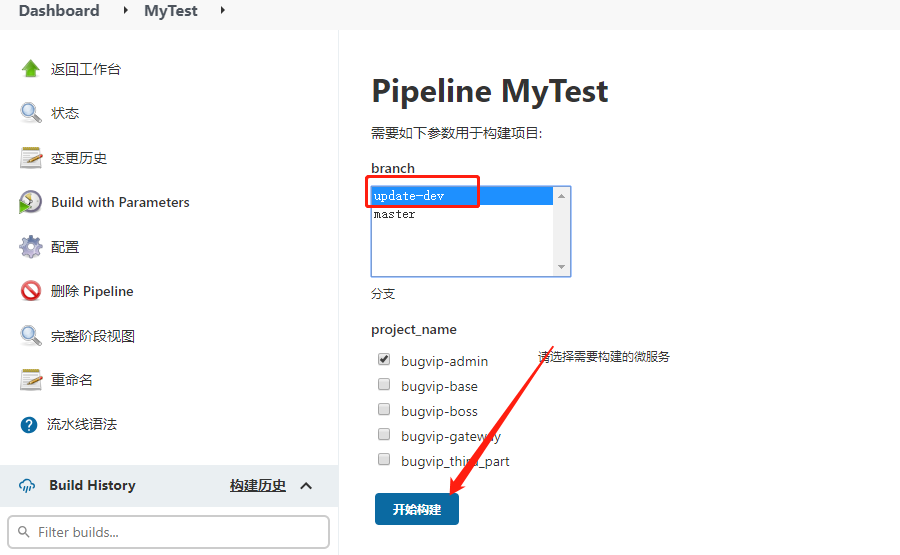Open 完整阶段视图 link

pyautogui.click(x=92, y=336)
